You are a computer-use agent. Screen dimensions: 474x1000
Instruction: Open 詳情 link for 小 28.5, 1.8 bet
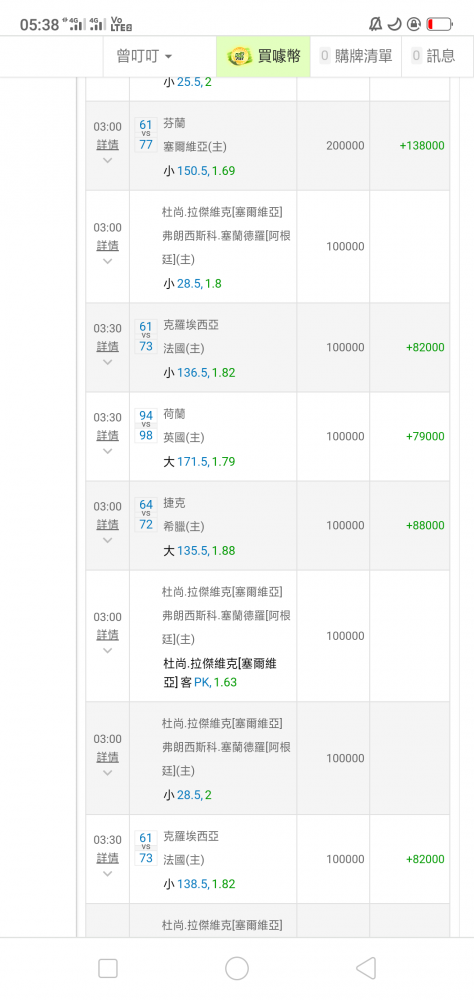(107, 246)
